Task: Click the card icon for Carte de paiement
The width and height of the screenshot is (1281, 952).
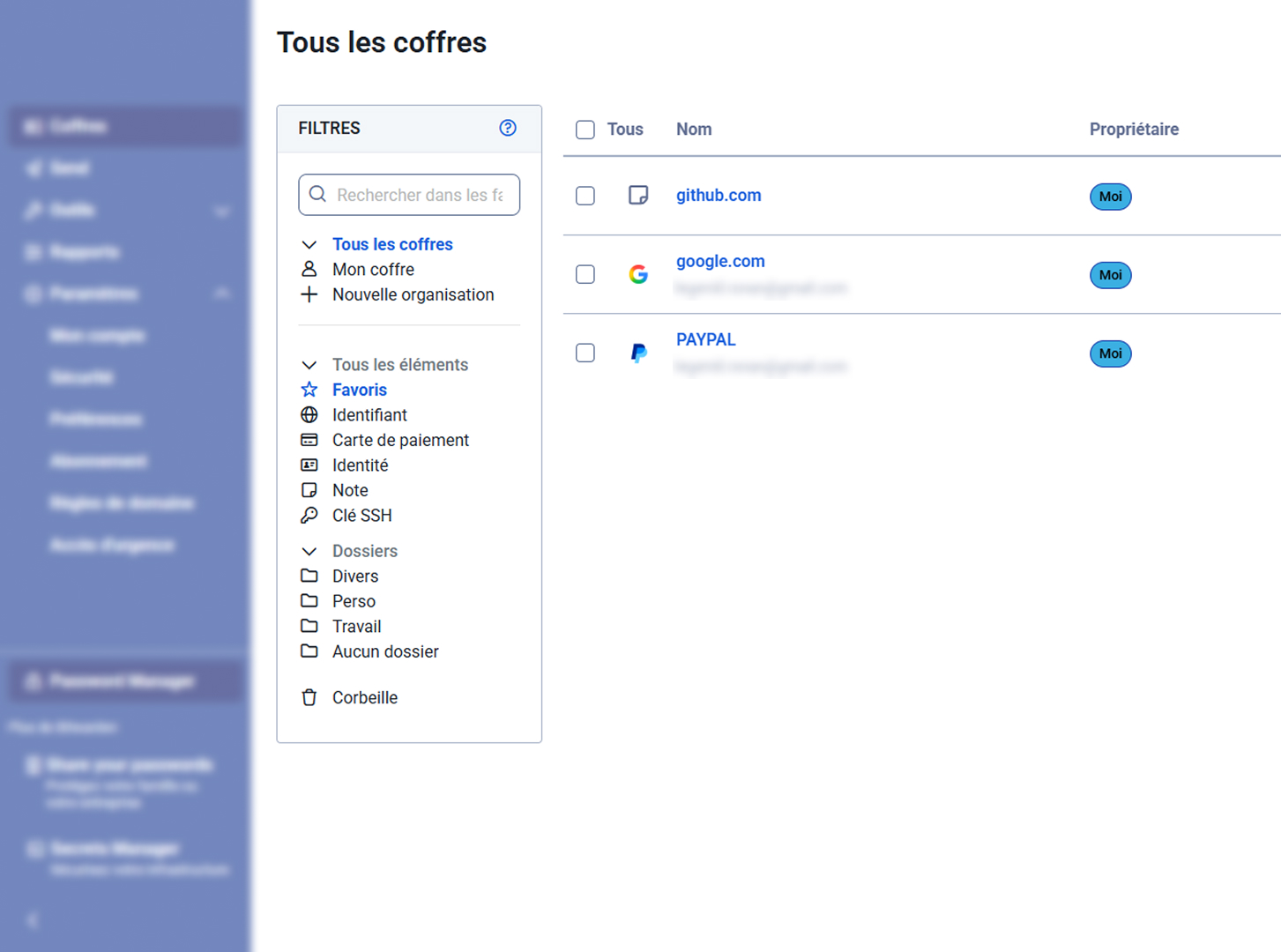Action: point(309,440)
